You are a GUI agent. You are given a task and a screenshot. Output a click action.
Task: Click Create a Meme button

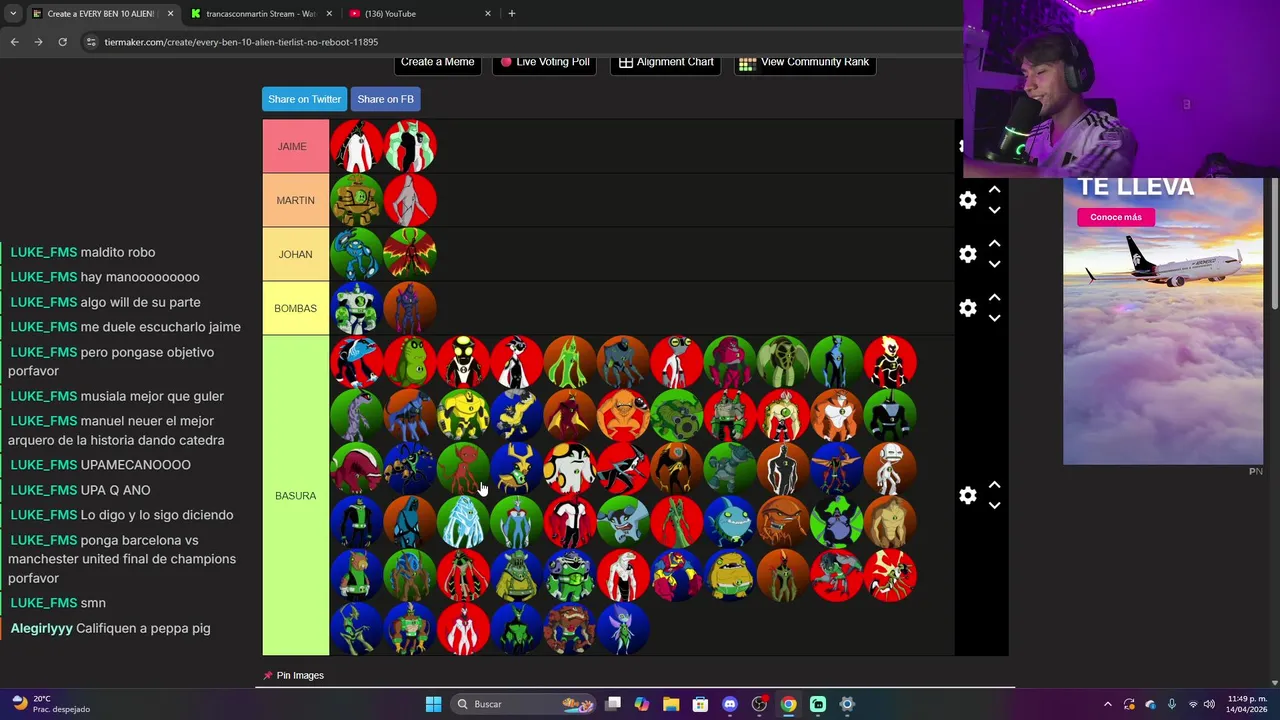click(x=437, y=62)
